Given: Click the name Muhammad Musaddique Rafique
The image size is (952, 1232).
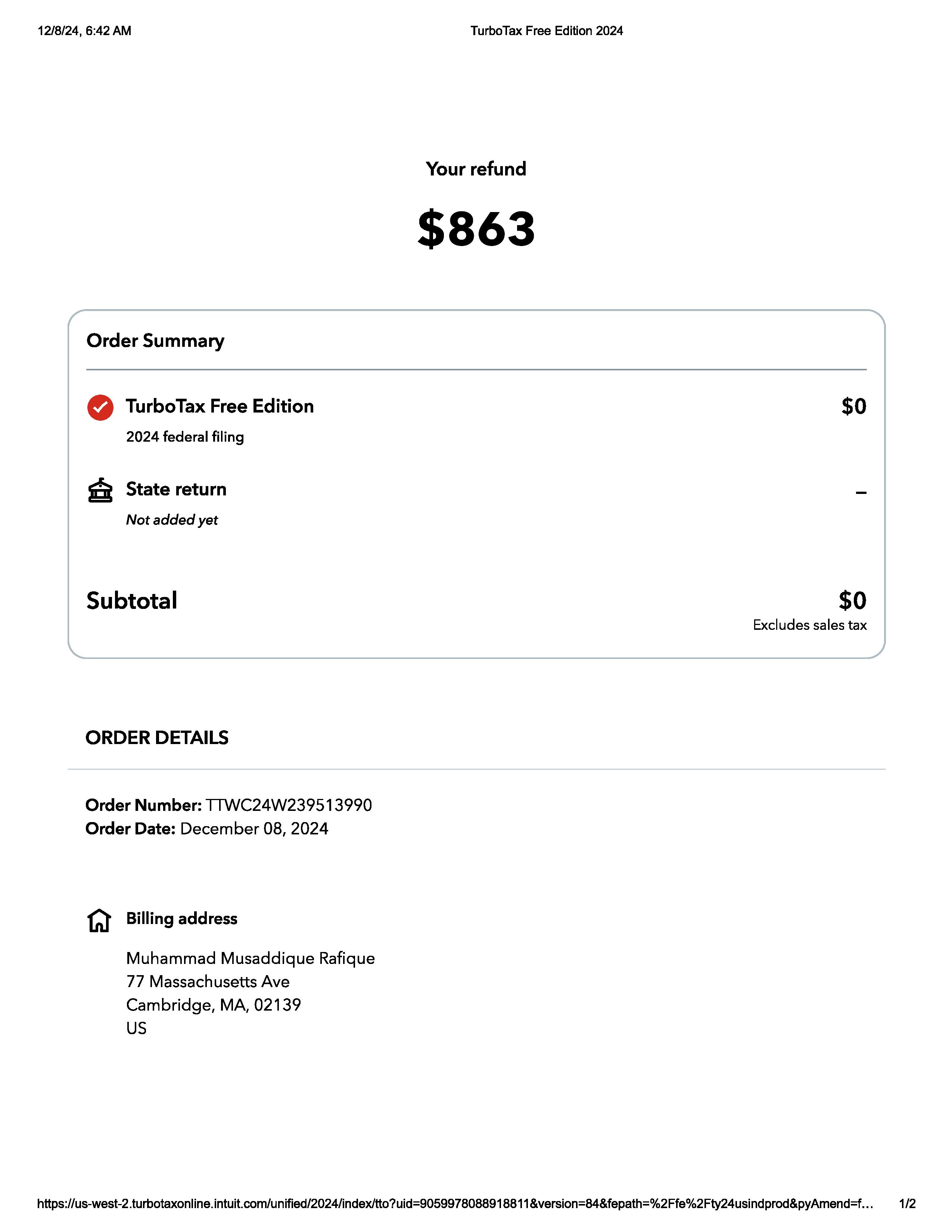Looking at the screenshot, I should click(251, 958).
